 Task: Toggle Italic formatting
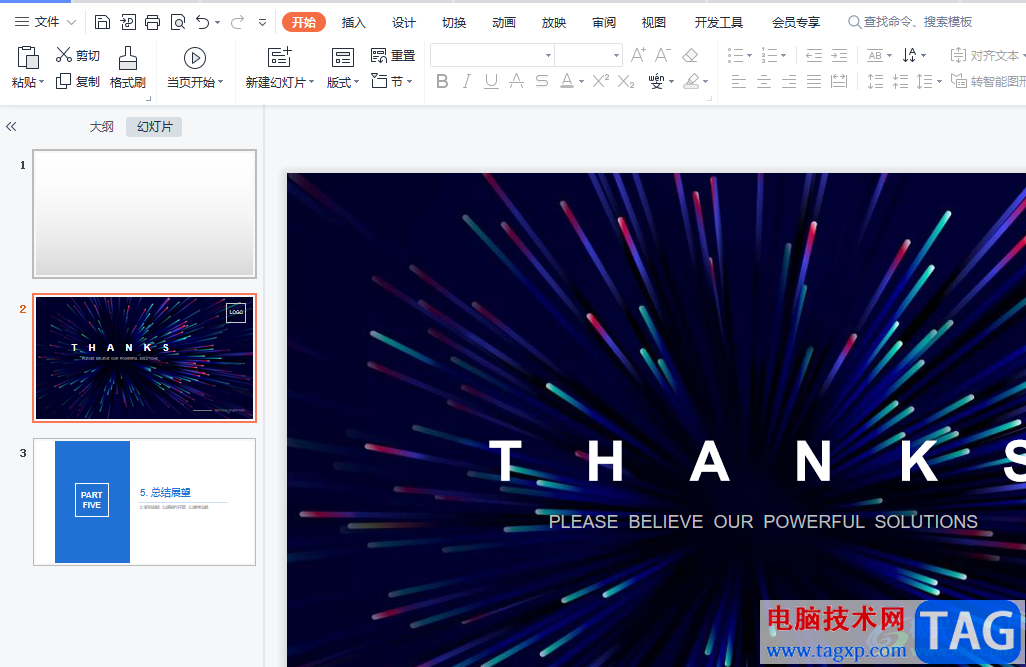click(467, 81)
